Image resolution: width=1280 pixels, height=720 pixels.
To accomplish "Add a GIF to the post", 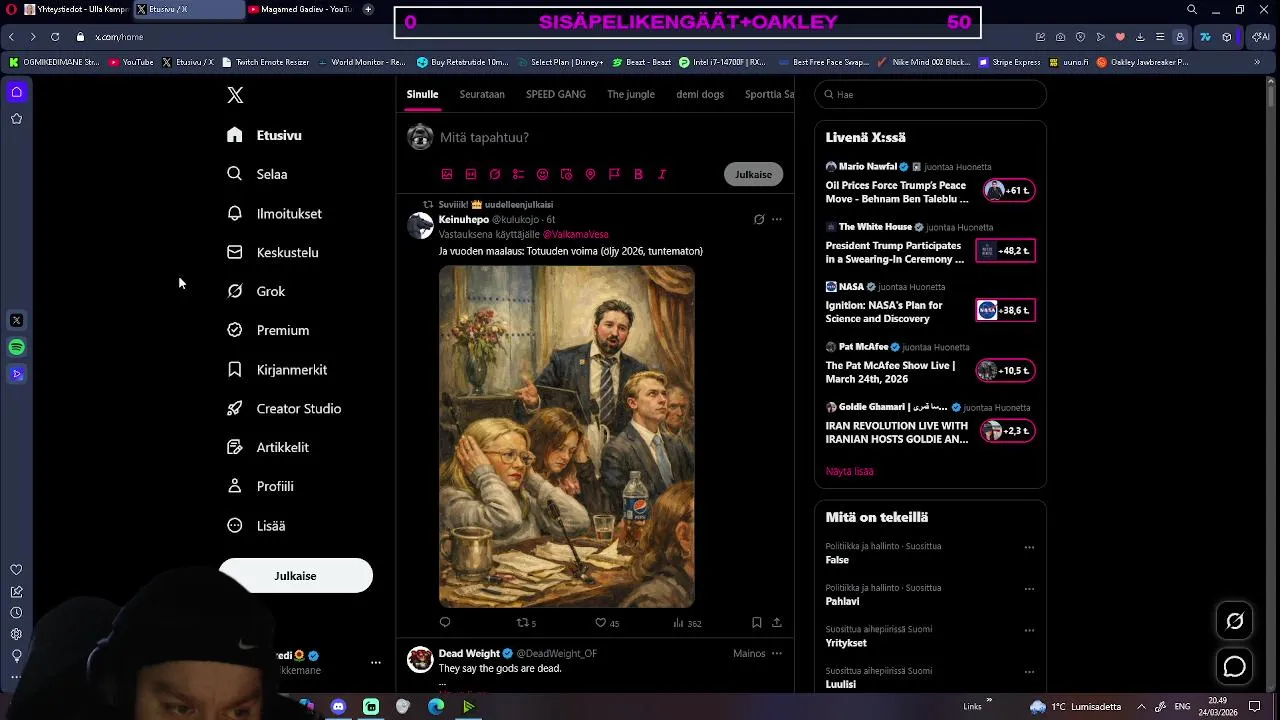I will (471, 174).
